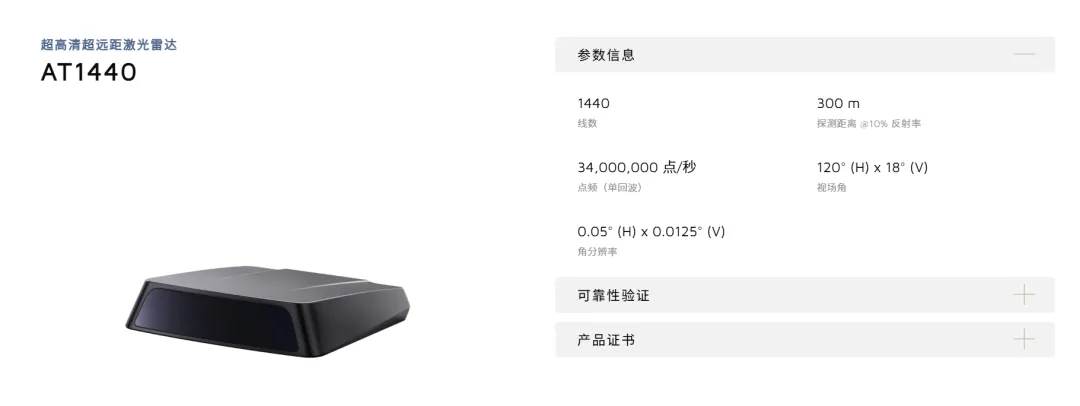Click the 300 m detection range value
1080x406 pixels.
tap(838, 103)
